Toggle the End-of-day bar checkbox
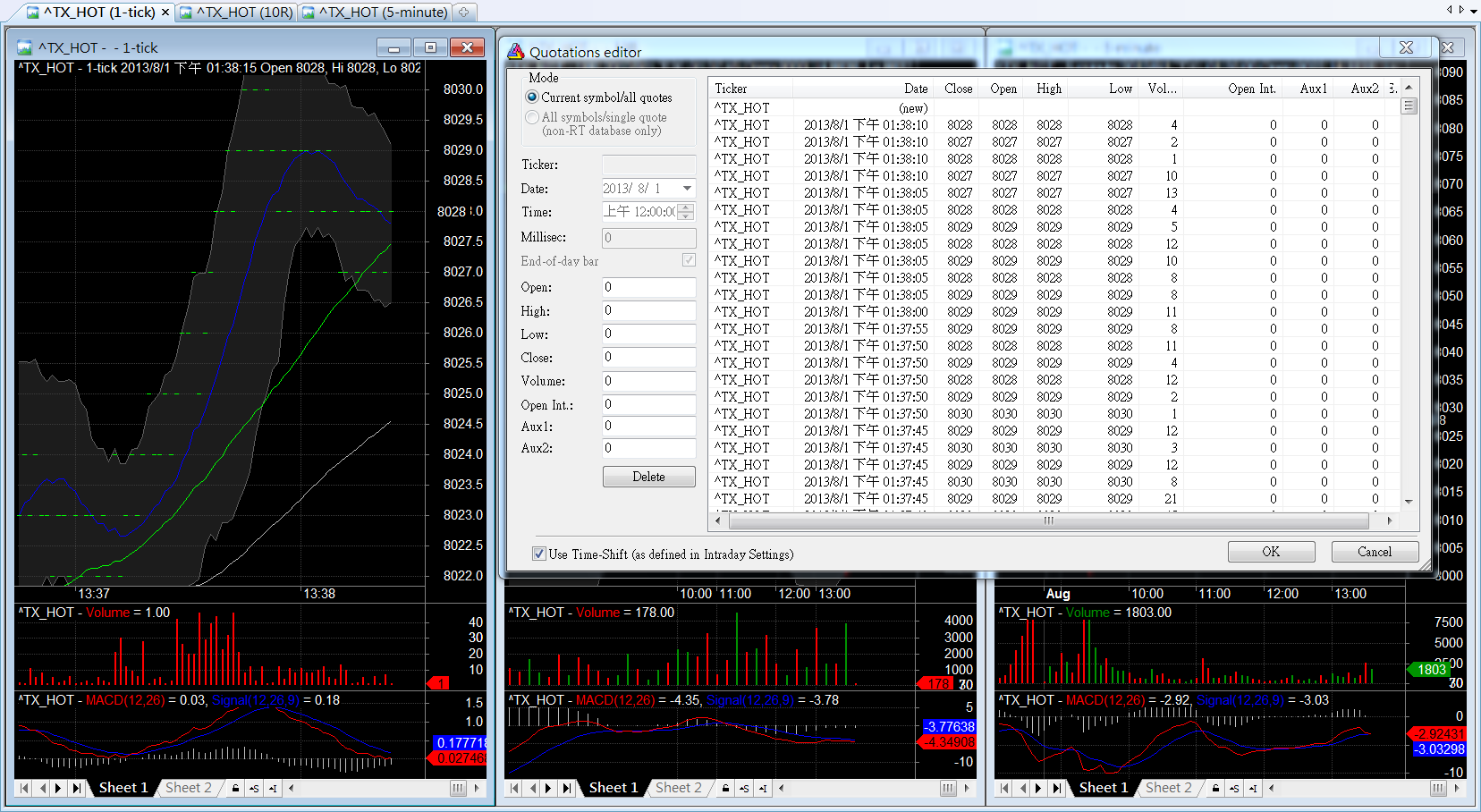The height and width of the screenshot is (812, 1481). point(689,259)
